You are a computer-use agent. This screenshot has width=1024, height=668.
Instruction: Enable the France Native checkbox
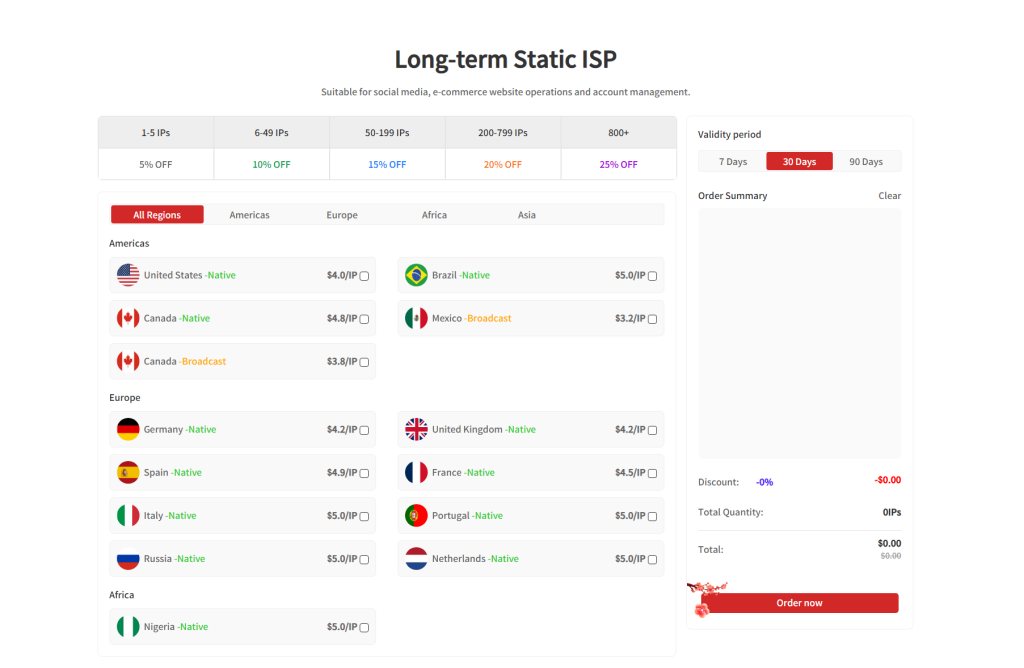coord(652,473)
